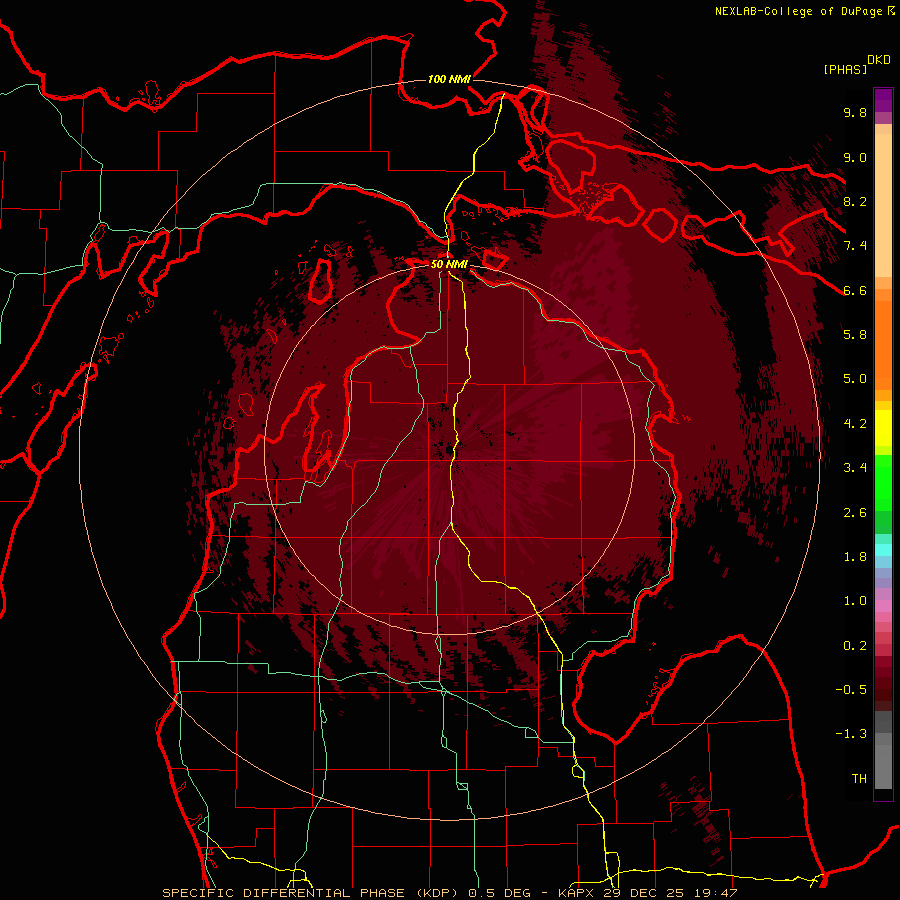Click the 1.8 value on color scale
This screenshot has width=900, height=900.
[855, 557]
